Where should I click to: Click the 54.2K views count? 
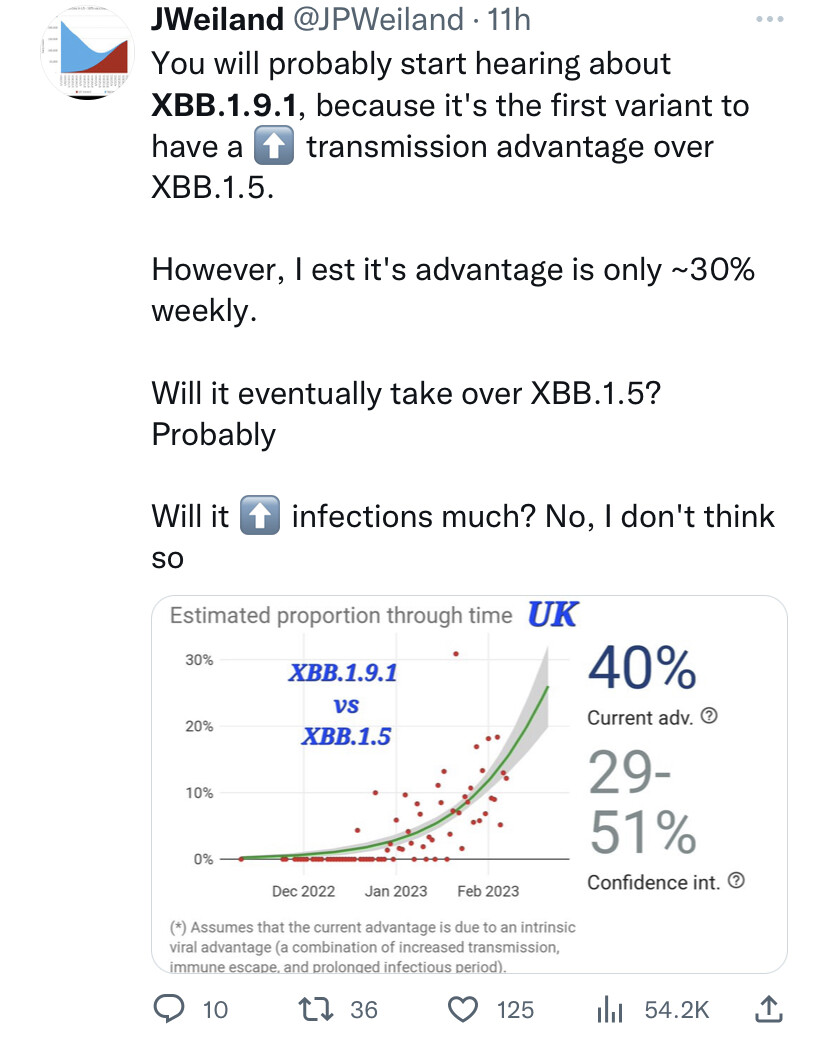(x=677, y=1010)
